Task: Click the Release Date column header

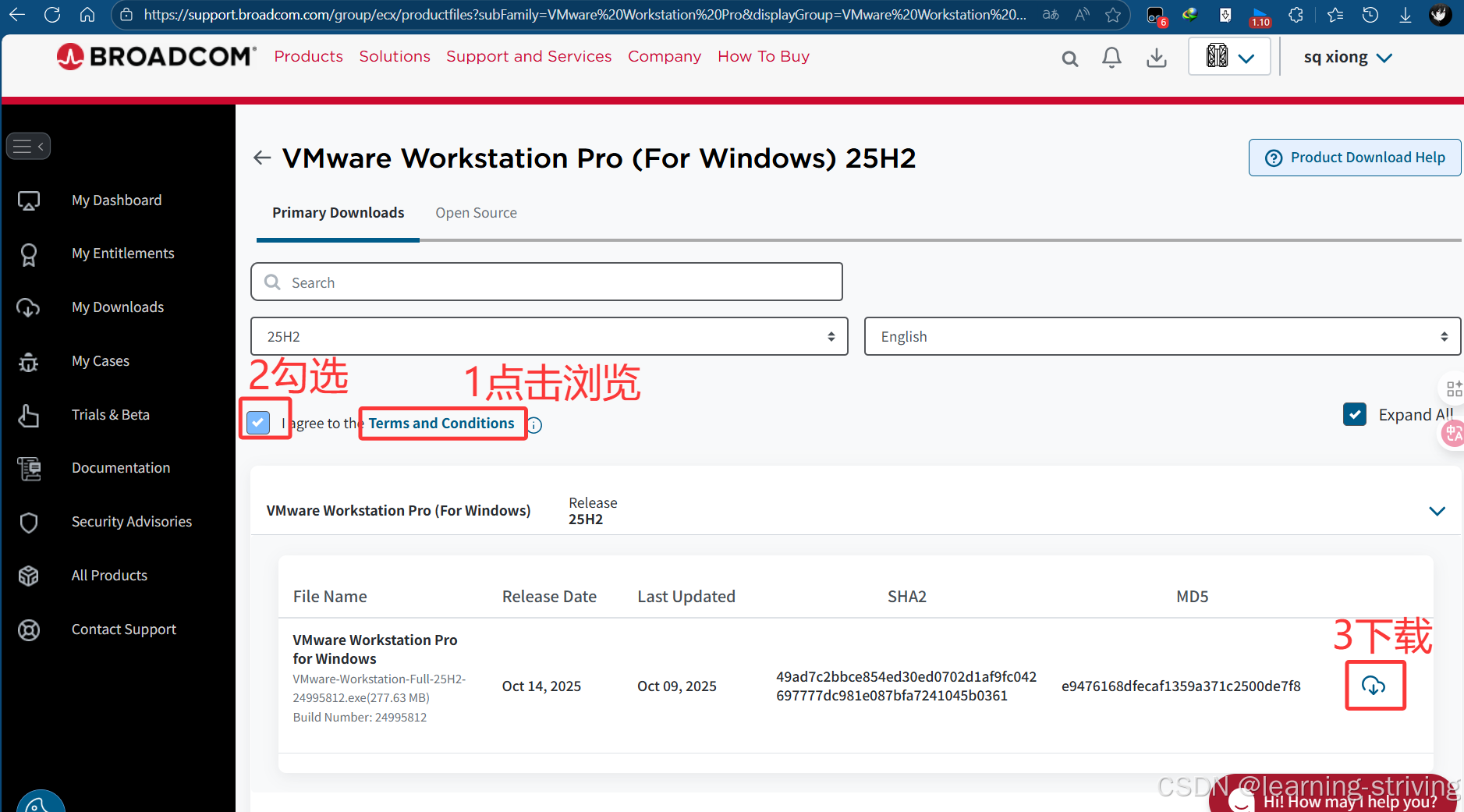Action: pos(549,597)
